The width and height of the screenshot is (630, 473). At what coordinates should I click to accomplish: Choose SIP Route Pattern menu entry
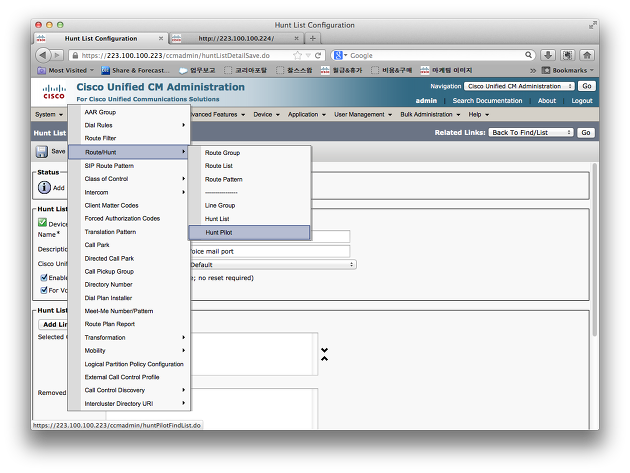pos(129,166)
